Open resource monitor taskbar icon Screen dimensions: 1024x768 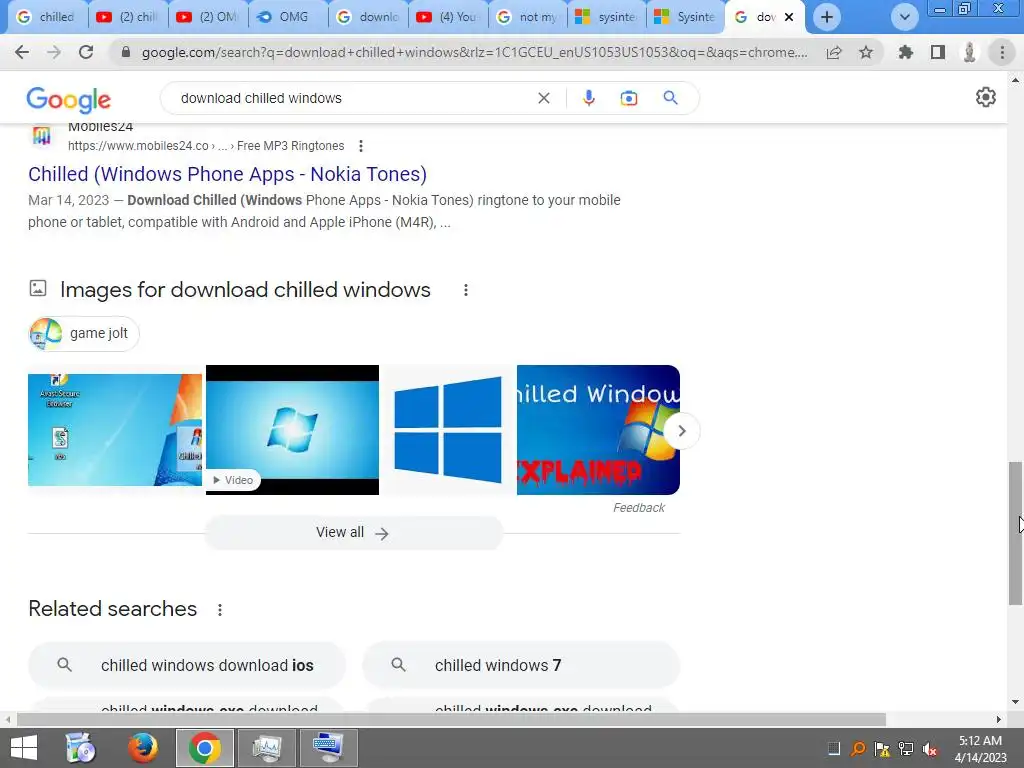pyautogui.click(x=266, y=748)
